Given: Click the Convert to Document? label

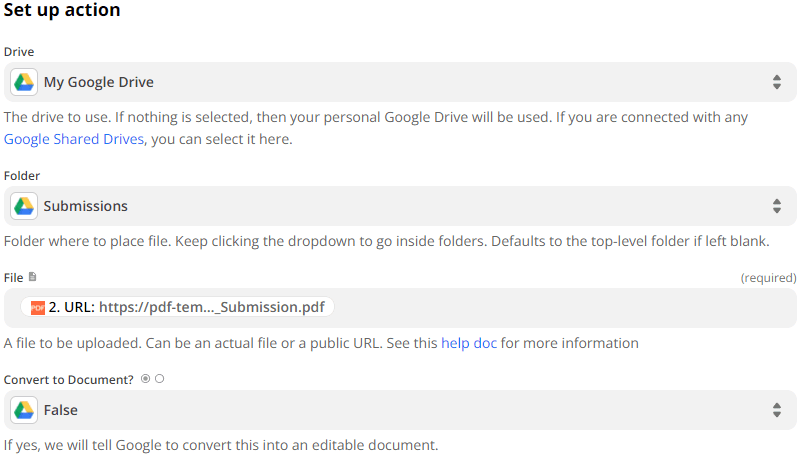Looking at the screenshot, I should [x=69, y=380].
